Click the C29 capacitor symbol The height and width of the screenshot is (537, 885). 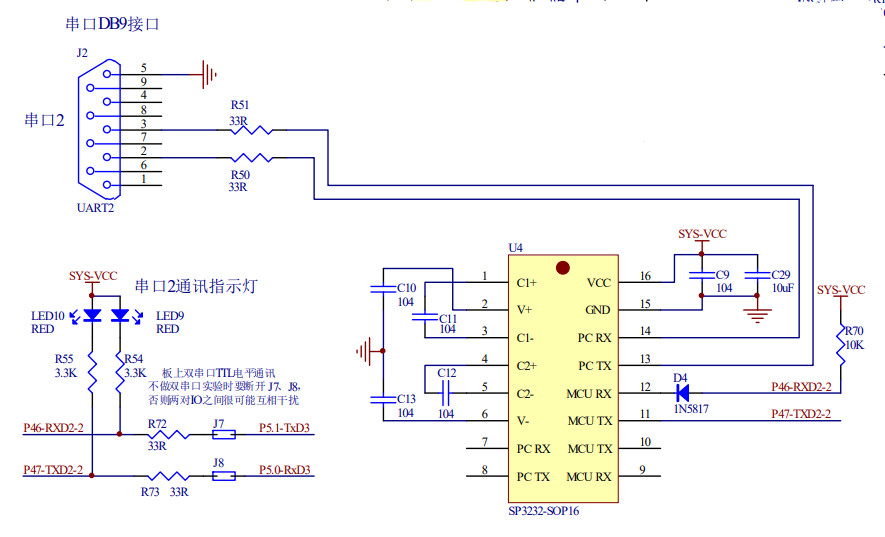(x=757, y=275)
